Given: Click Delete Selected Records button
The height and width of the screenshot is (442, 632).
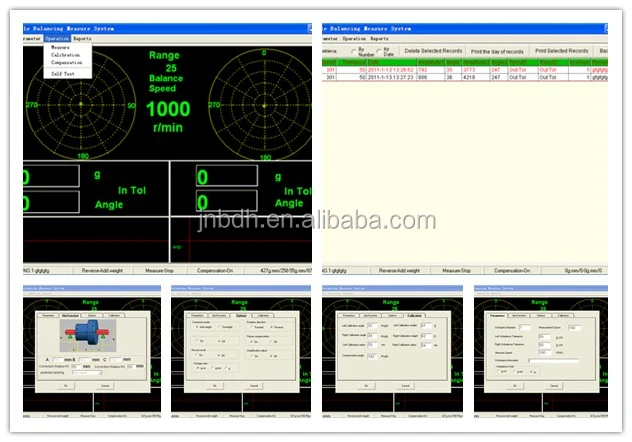Looking at the screenshot, I should click(x=433, y=51).
